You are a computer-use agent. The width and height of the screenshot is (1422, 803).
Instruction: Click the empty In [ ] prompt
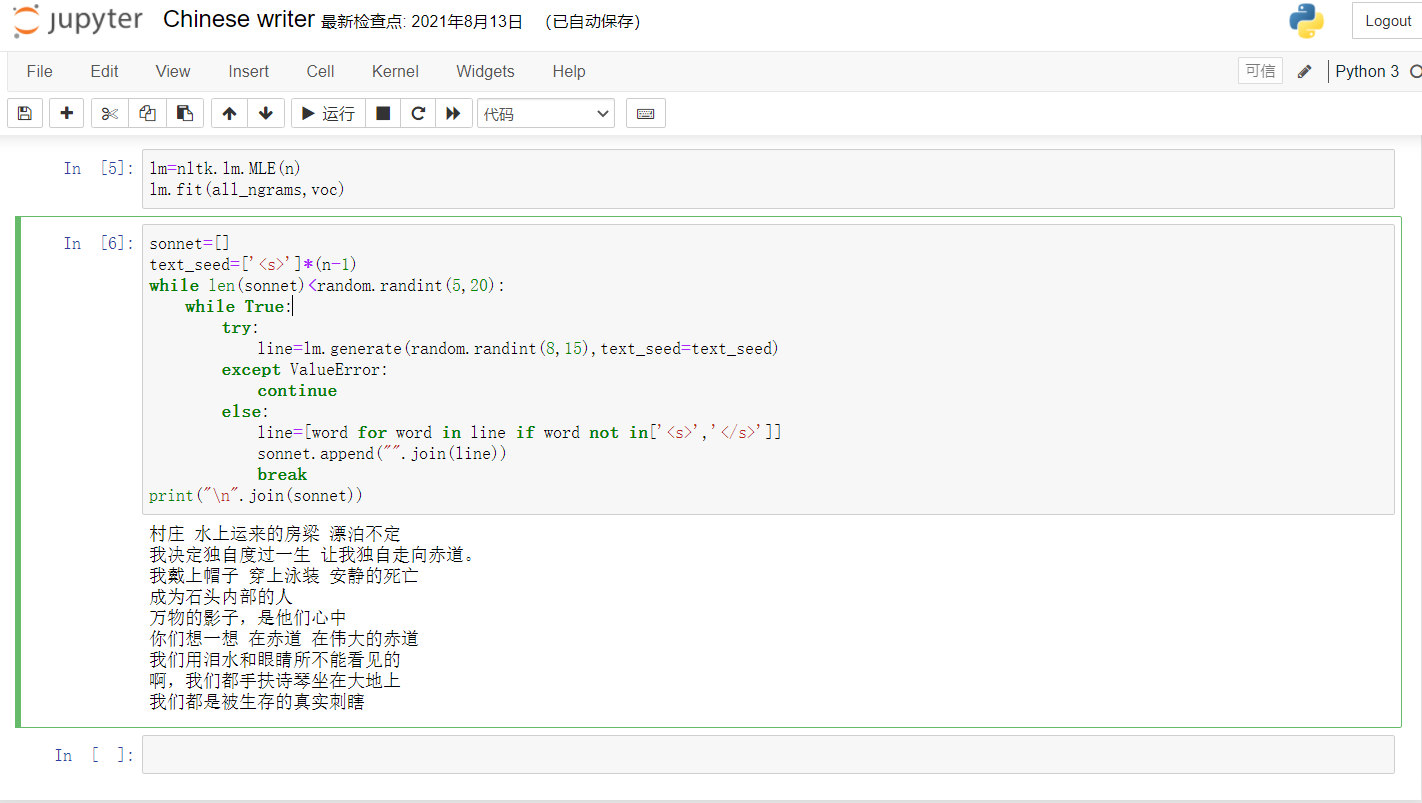(94, 755)
